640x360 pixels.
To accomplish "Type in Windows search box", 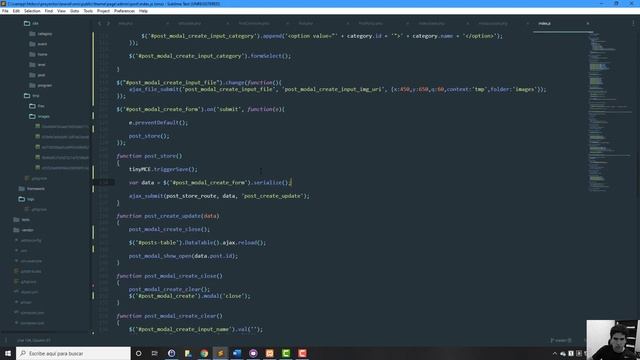I will (73, 353).
